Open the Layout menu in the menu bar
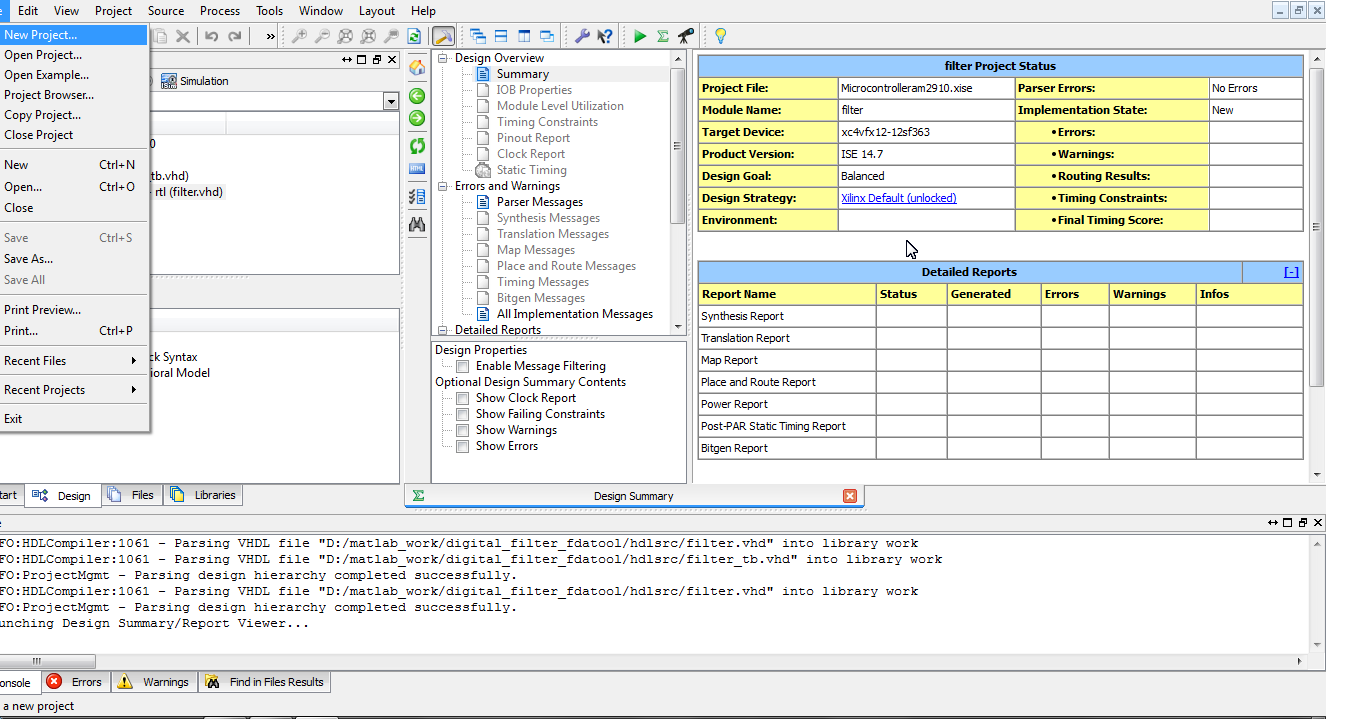Screen dimensions: 1366x719 [377, 11]
